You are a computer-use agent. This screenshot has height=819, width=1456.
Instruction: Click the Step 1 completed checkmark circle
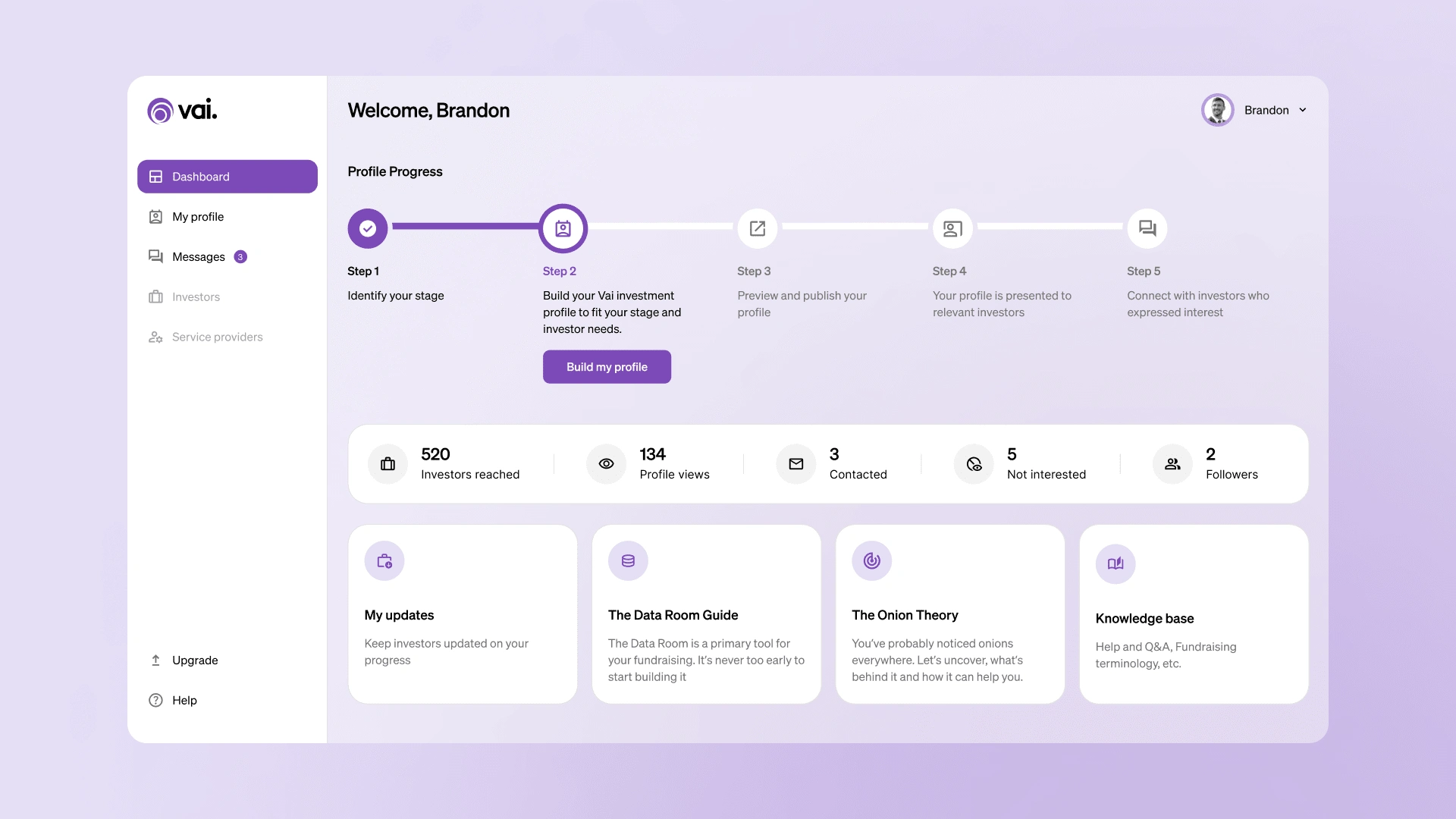(368, 228)
